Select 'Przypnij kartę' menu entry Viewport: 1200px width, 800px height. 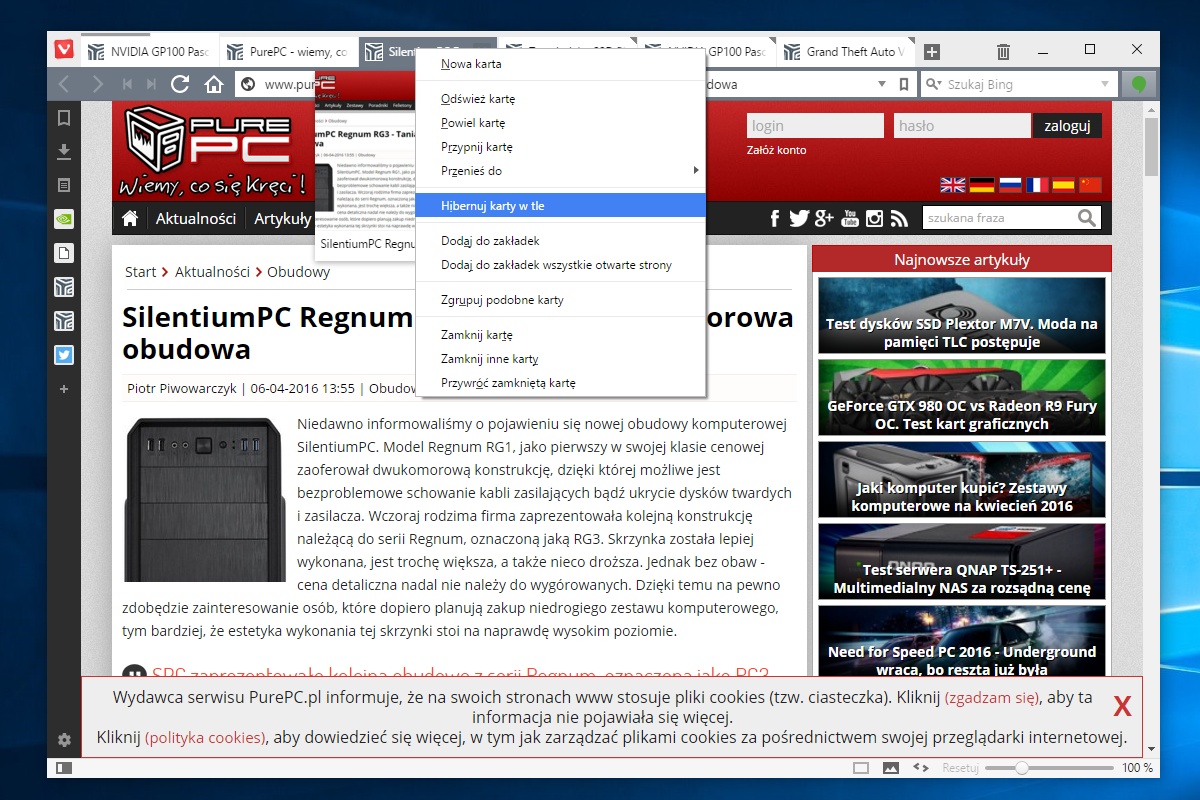click(x=561, y=147)
